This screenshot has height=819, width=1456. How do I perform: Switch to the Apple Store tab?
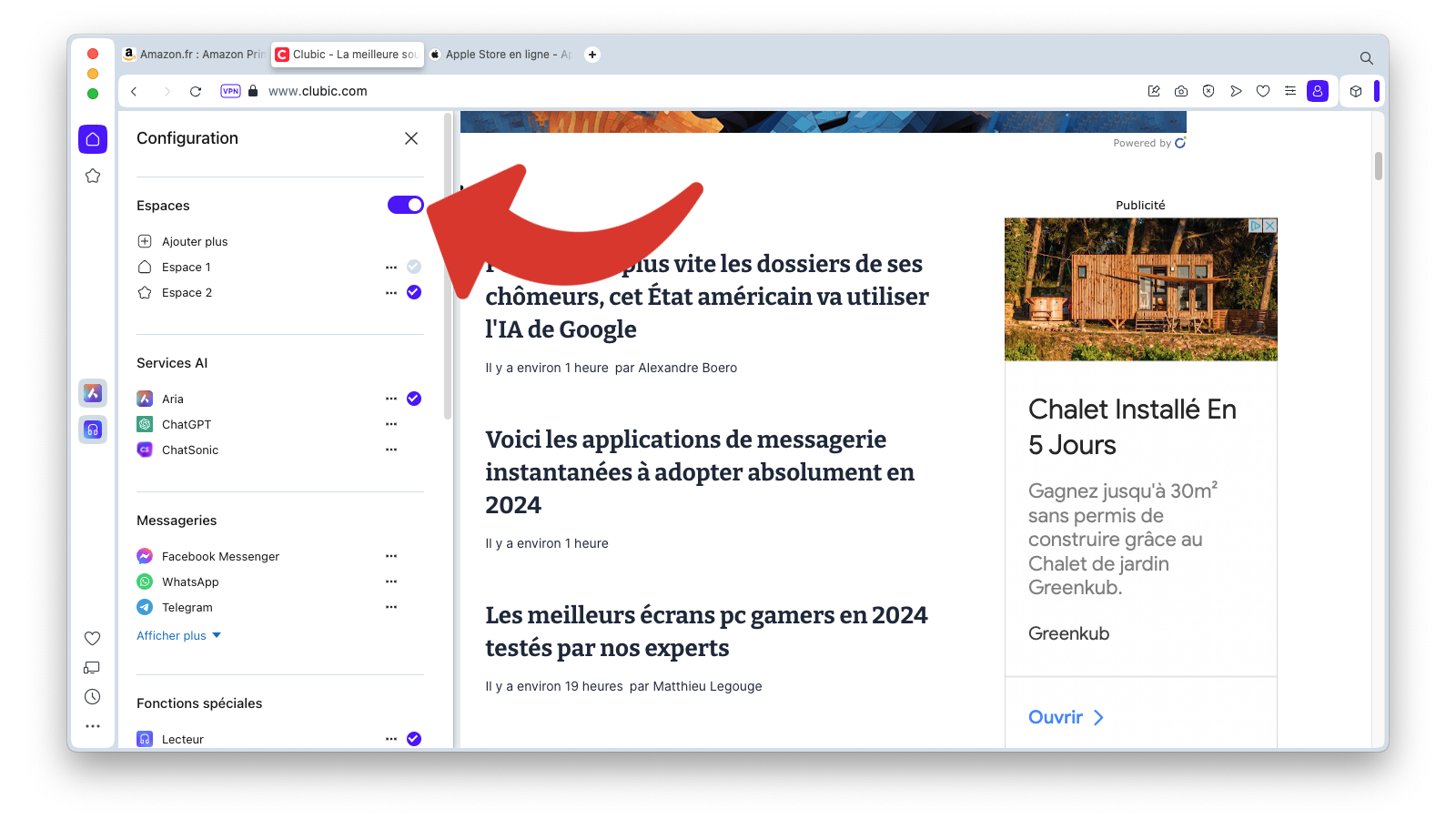click(x=501, y=55)
